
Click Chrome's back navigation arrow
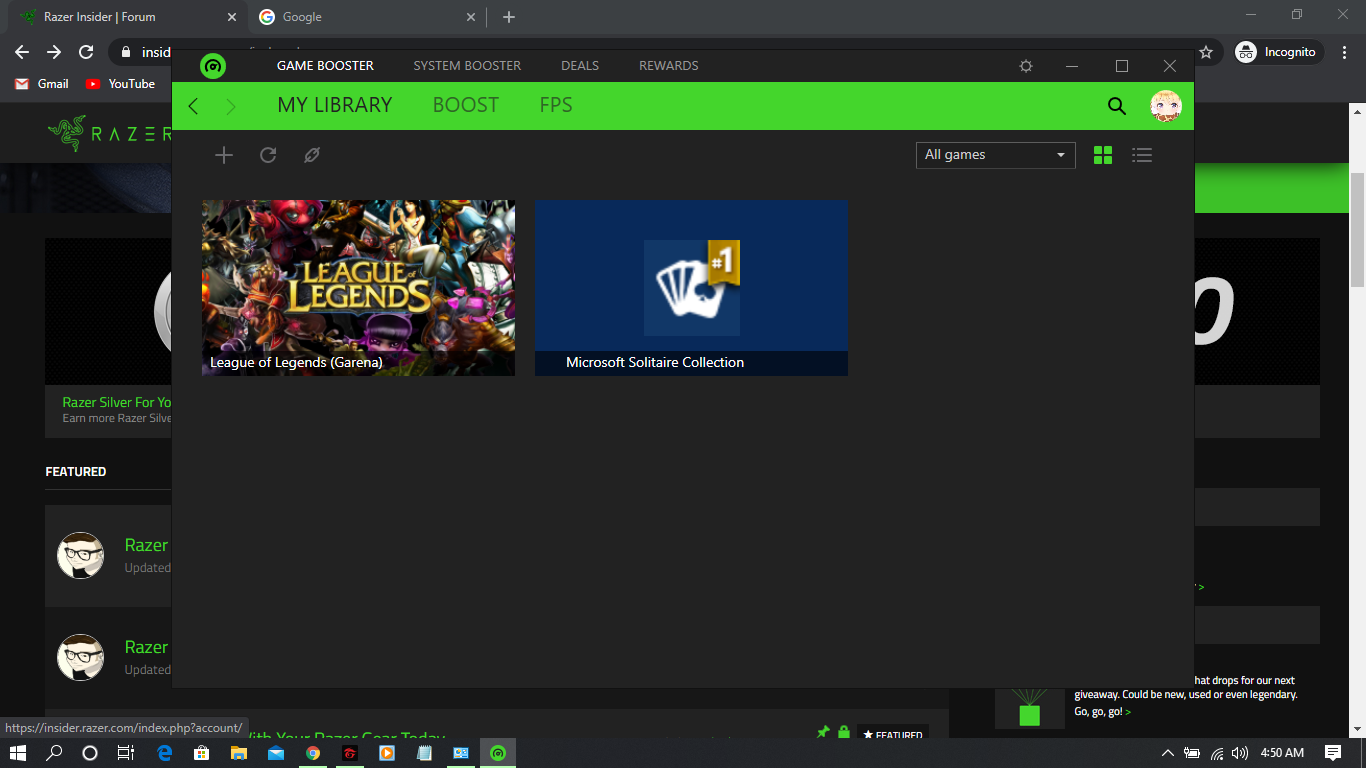[x=22, y=52]
